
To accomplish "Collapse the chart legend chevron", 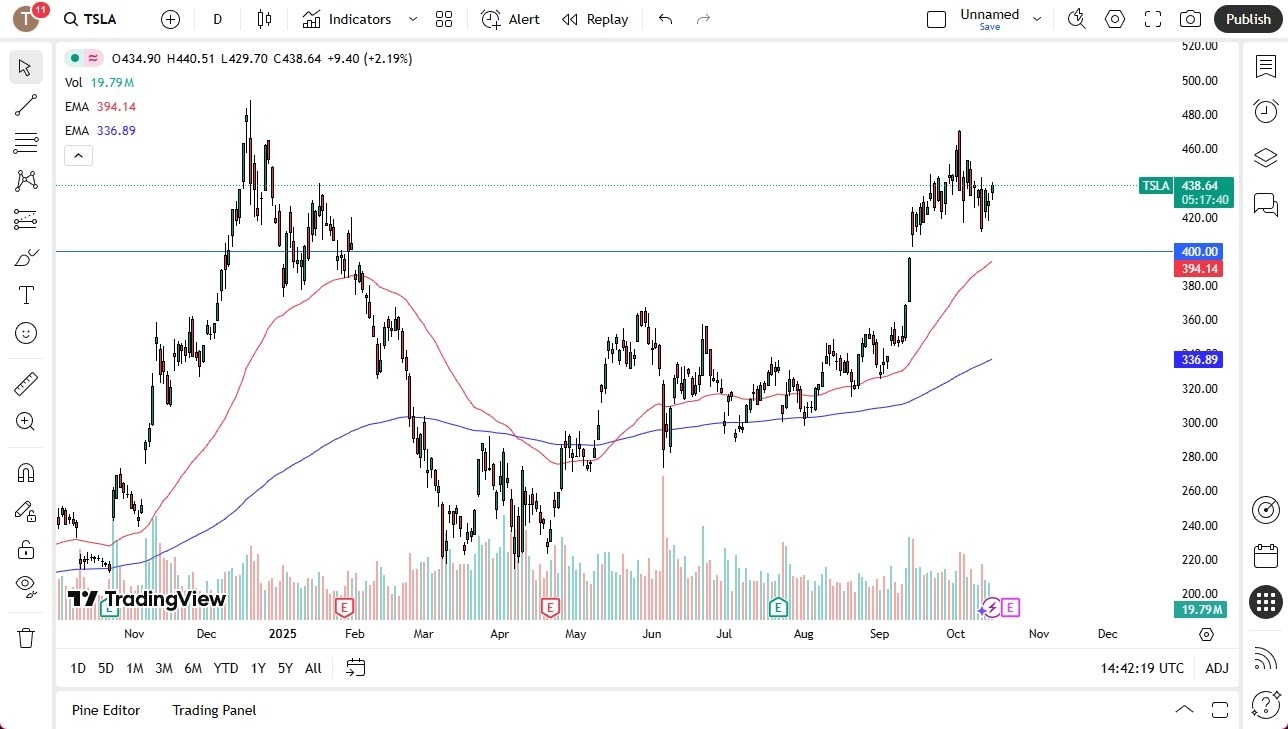I will 78,155.
